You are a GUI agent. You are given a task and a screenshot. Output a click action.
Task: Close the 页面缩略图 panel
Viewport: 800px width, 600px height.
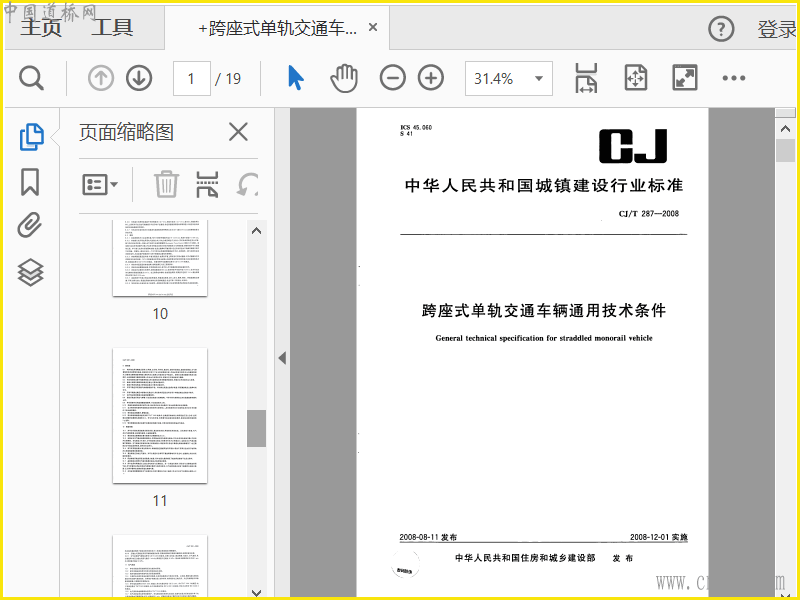coord(238,132)
